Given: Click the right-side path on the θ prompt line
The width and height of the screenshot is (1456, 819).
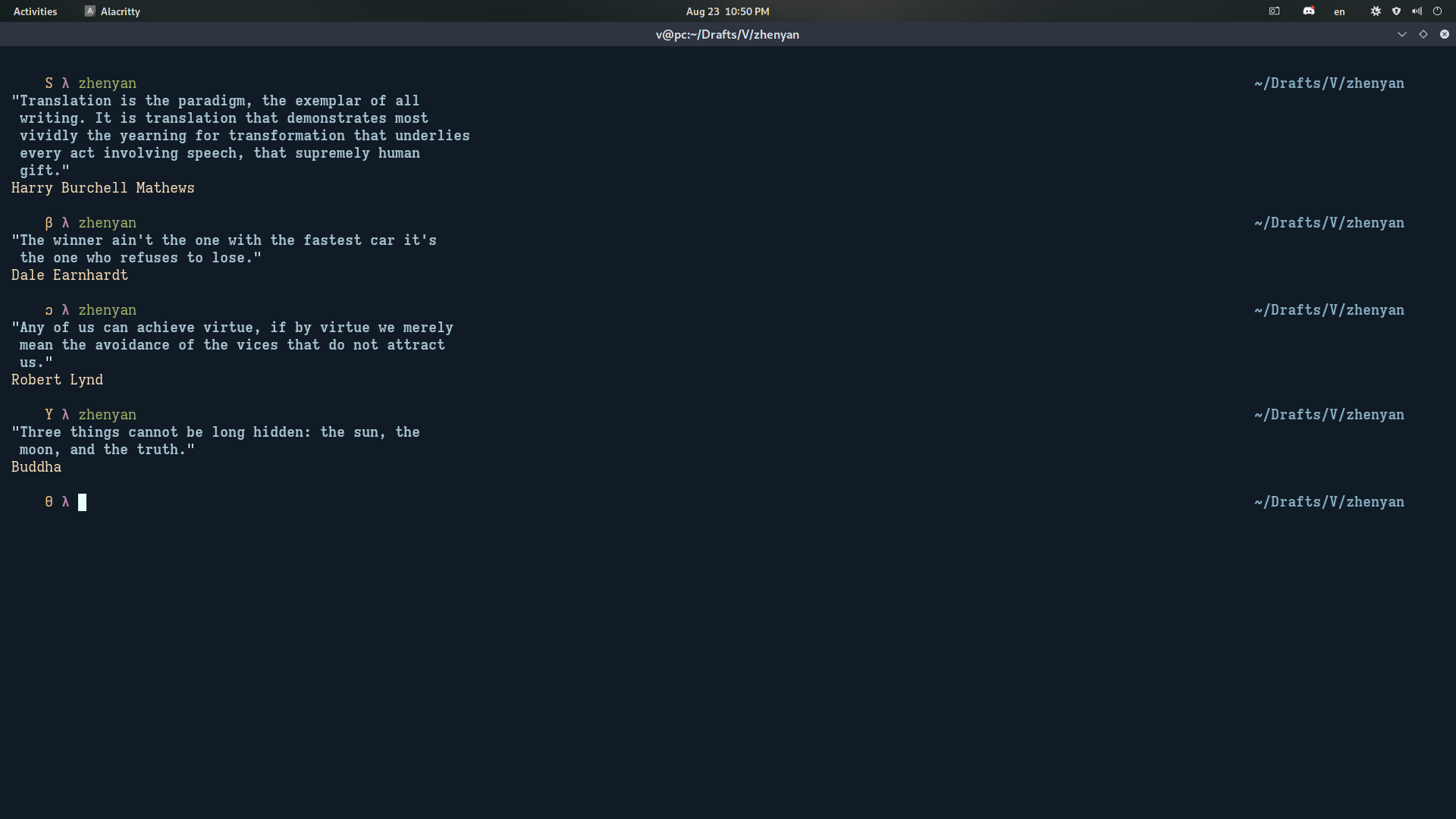Looking at the screenshot, I should click(x=1329, y=502).
